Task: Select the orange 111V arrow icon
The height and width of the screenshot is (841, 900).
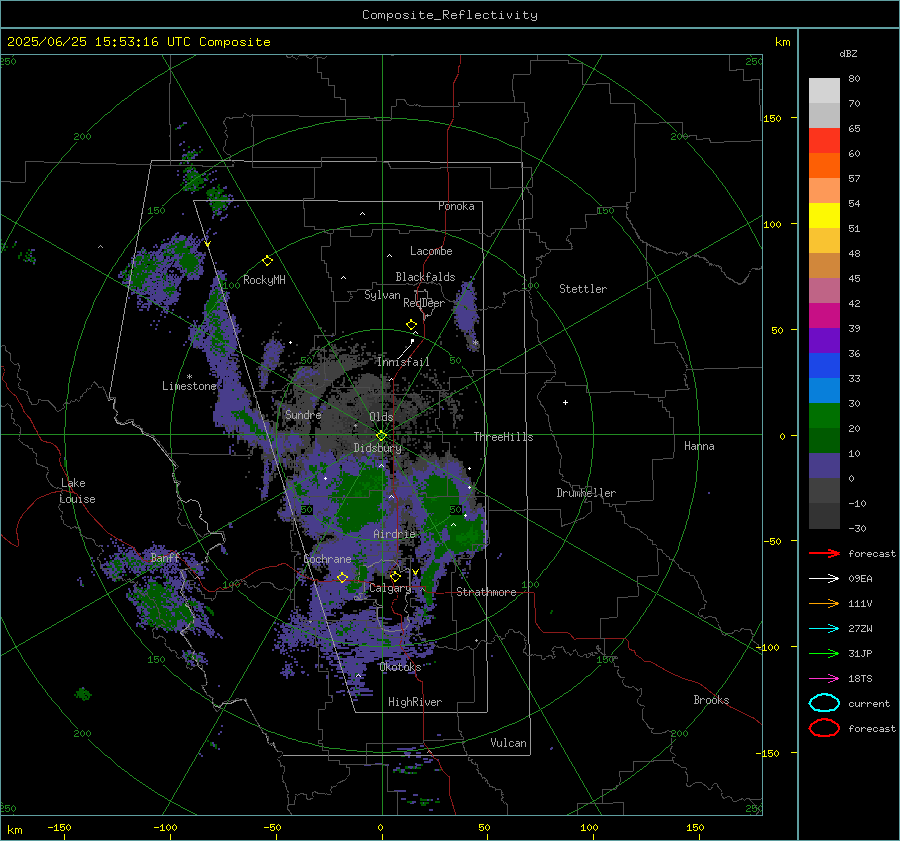Action: tap(824, 603)
